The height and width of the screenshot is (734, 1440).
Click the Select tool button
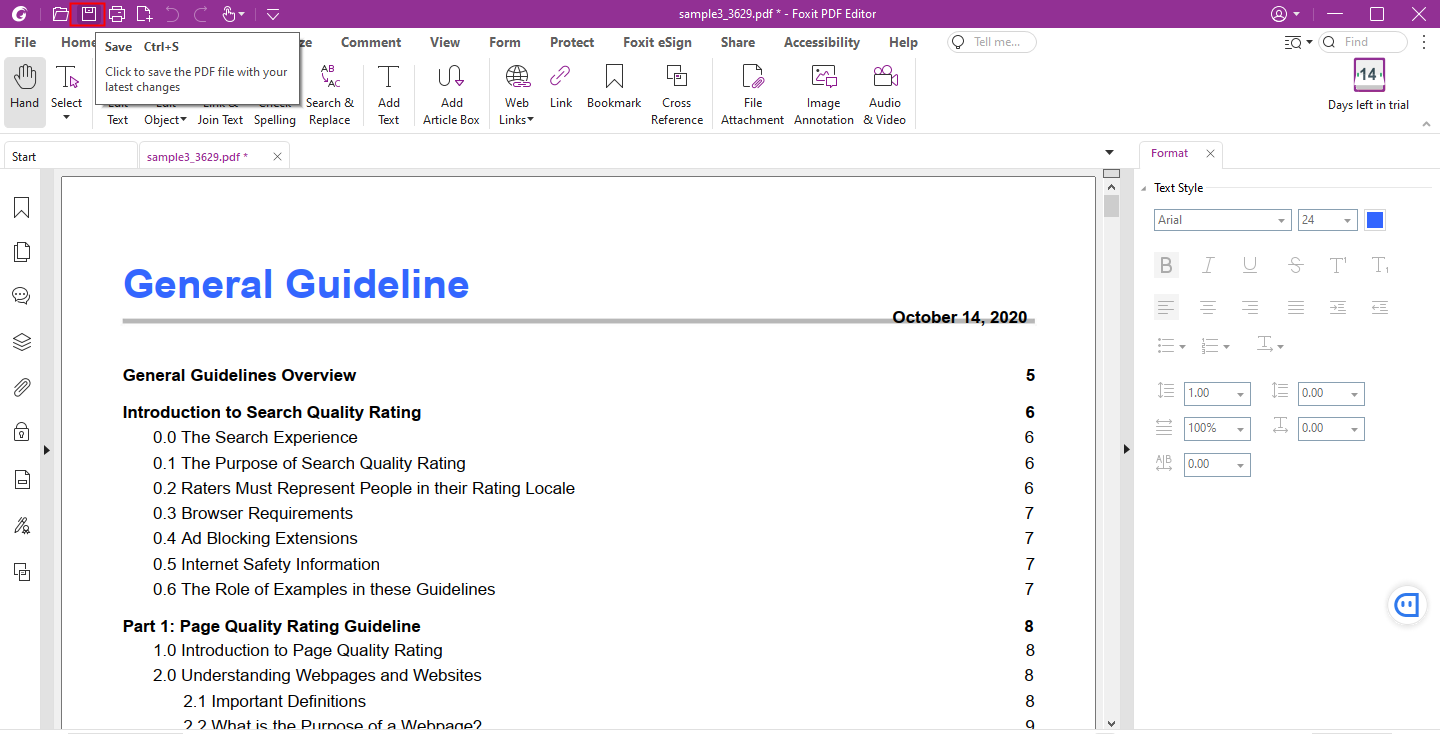tap(67, 92)
